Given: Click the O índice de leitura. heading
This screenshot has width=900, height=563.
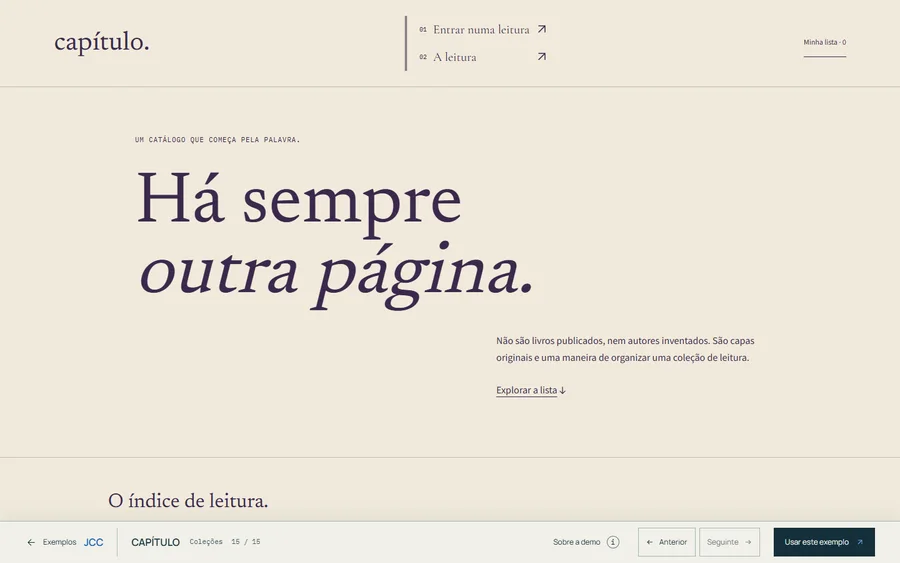Looking at the screenshot, I should click(x=188, y=500).
